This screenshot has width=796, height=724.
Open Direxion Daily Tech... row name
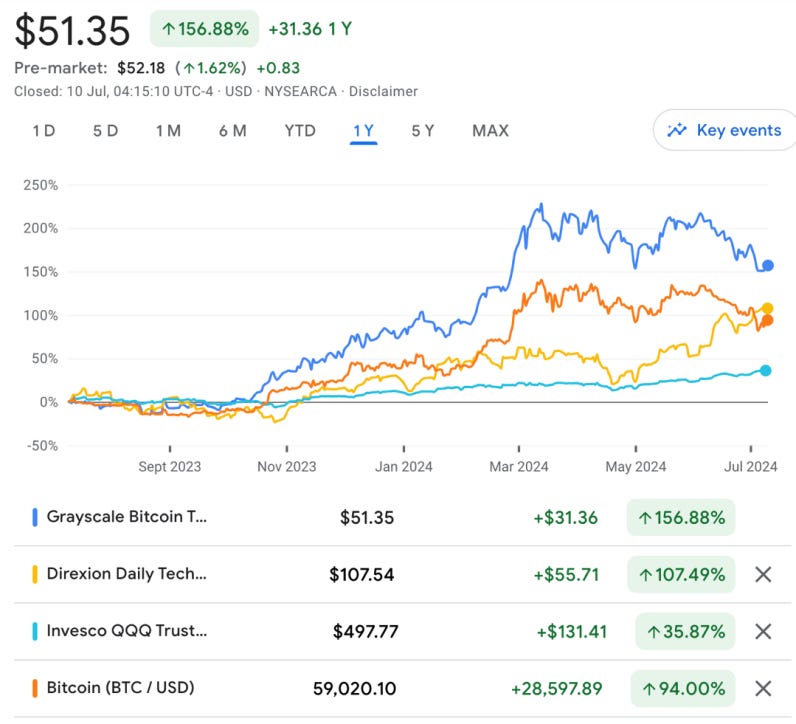coord(127,574)
